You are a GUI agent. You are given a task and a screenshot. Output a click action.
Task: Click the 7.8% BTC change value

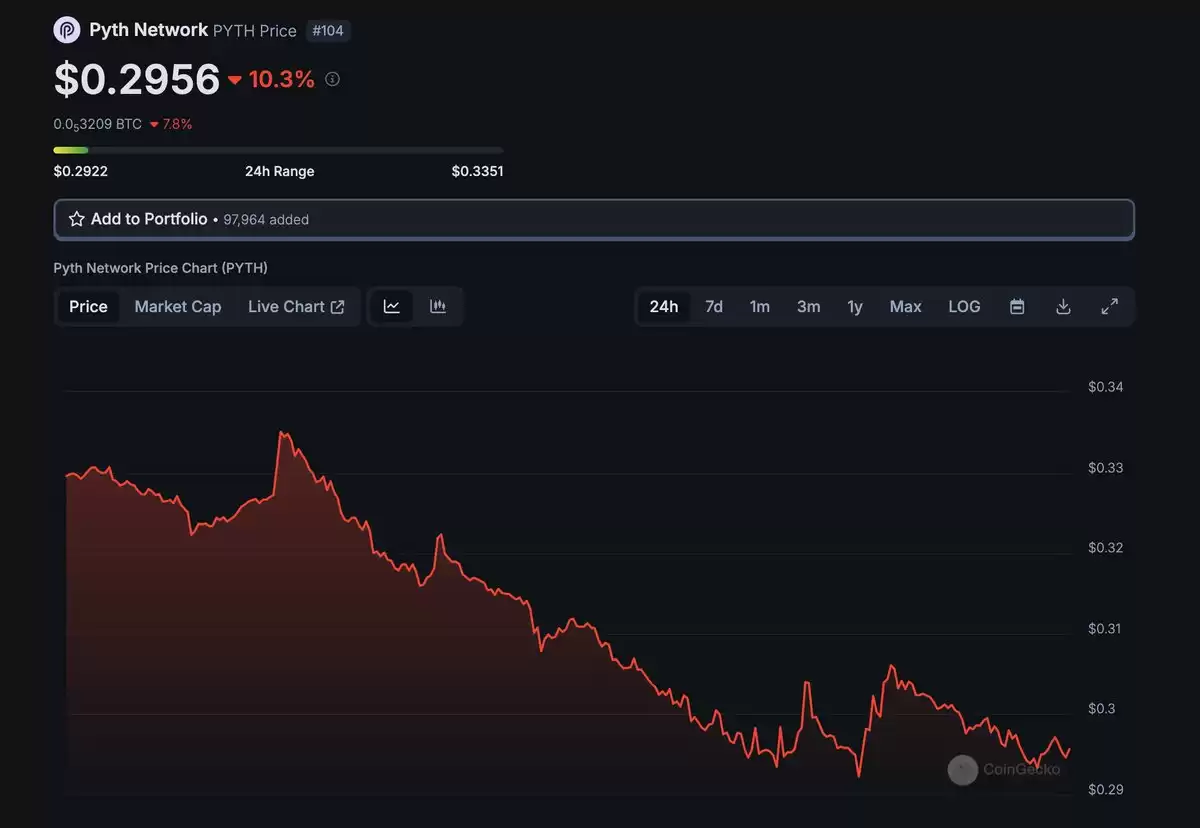(x=171, y=125)
